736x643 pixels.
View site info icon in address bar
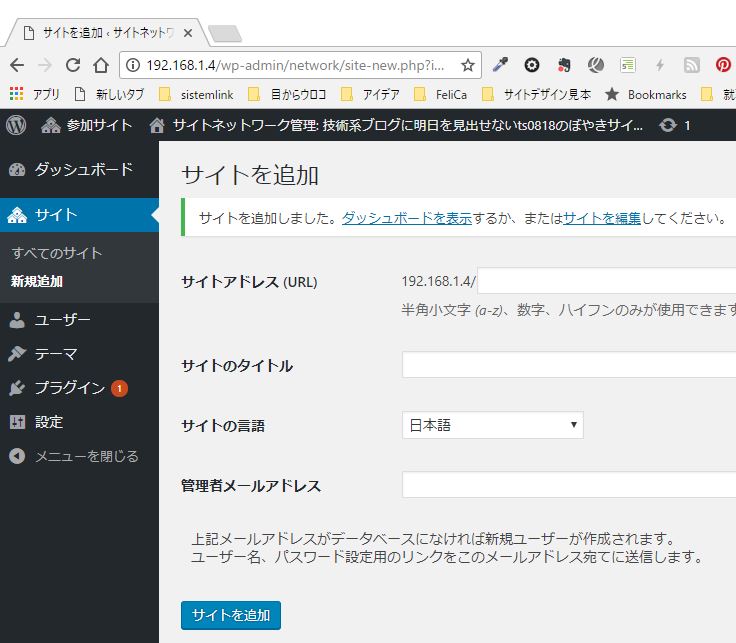point(133,65)
